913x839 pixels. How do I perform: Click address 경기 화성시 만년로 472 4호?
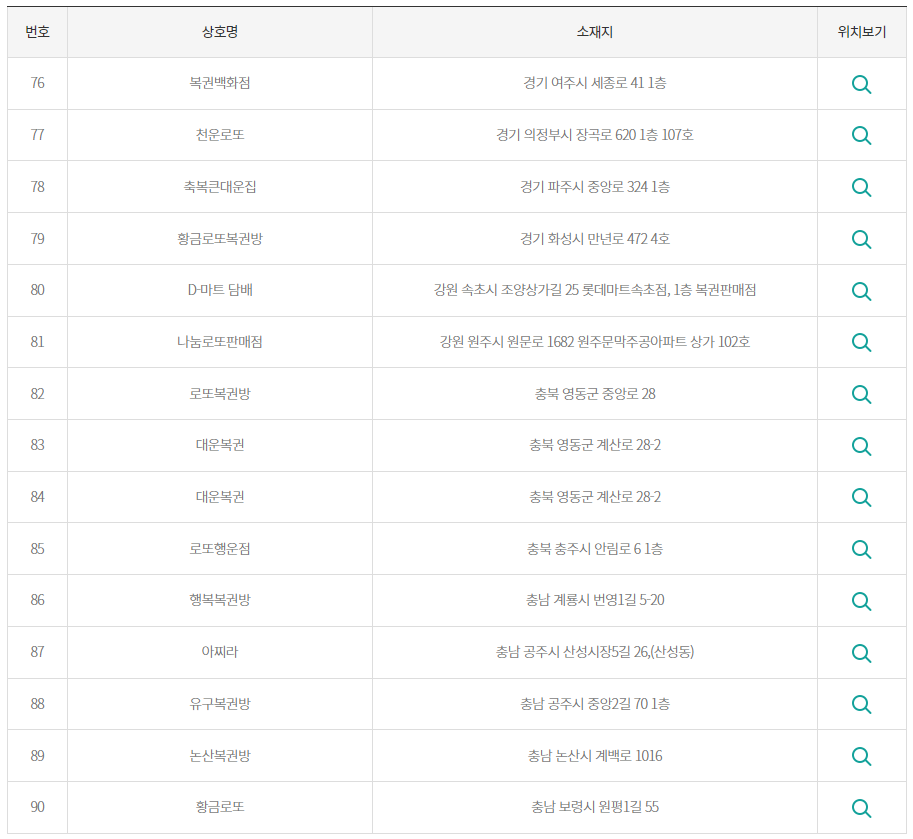(x=594, y=238)
